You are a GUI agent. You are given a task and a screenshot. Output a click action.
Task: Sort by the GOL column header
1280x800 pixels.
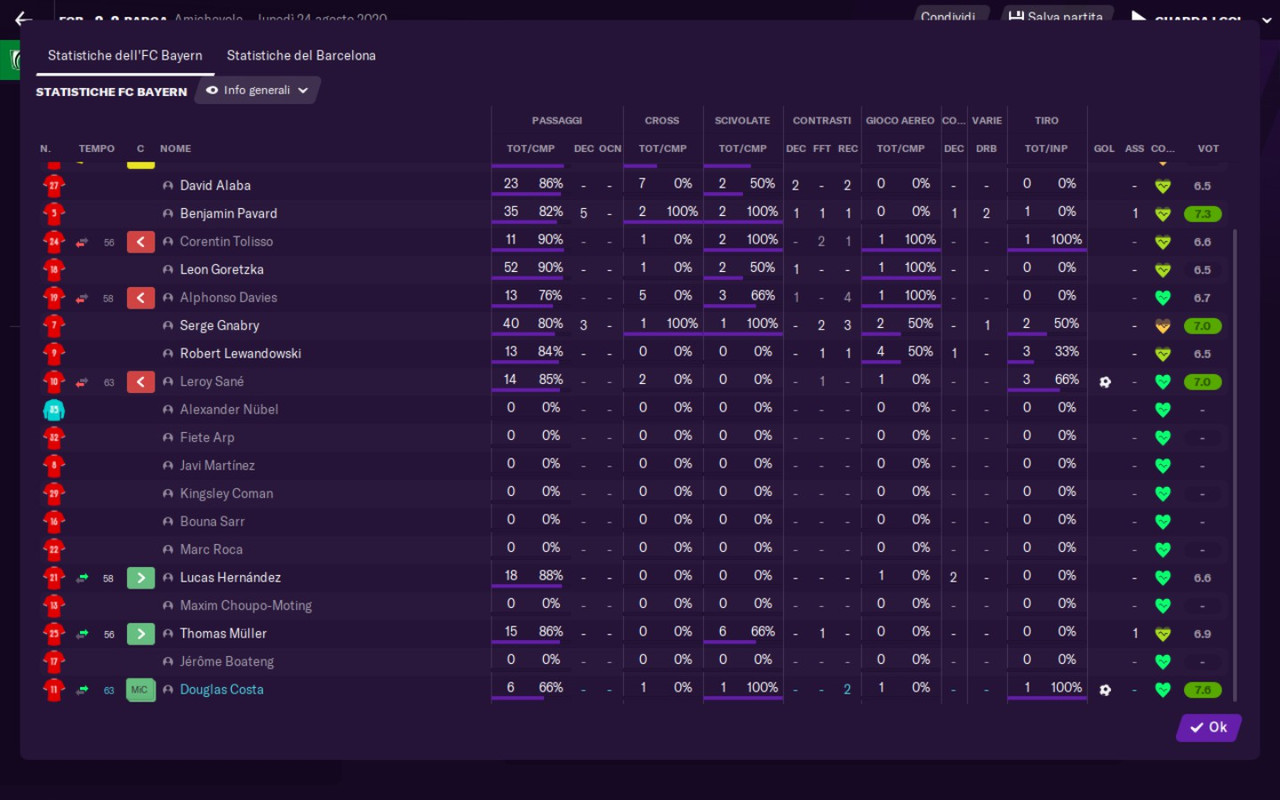[1104, 148]
